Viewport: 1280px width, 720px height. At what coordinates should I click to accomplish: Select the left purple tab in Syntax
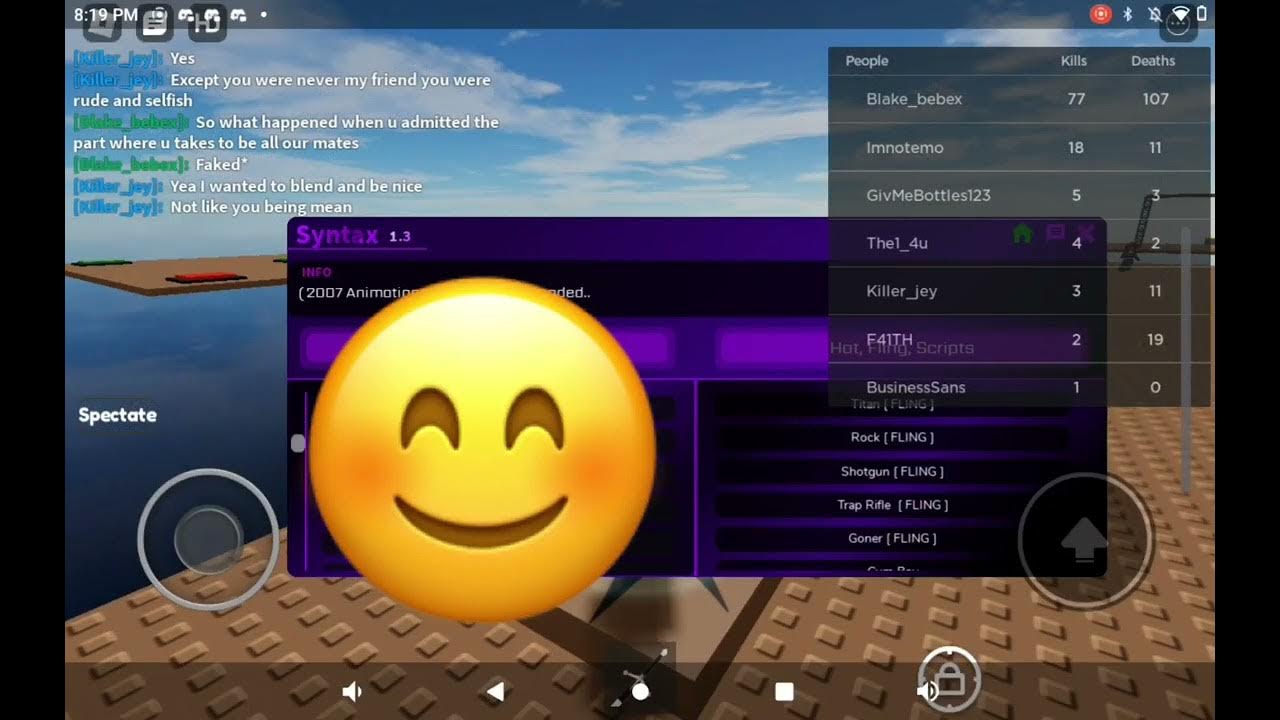487,348
